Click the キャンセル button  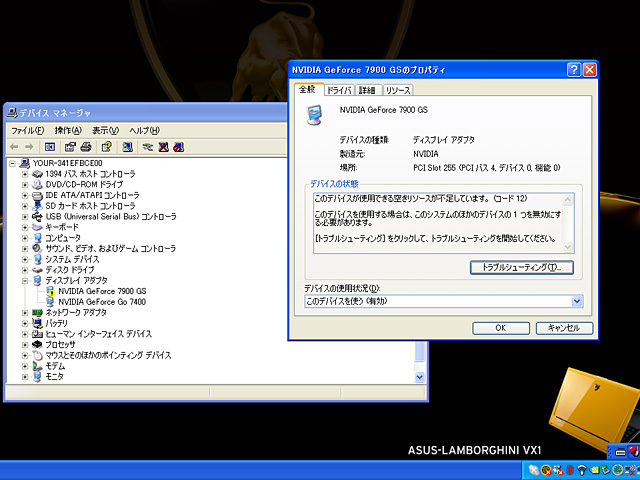click(x=564, y=328)
